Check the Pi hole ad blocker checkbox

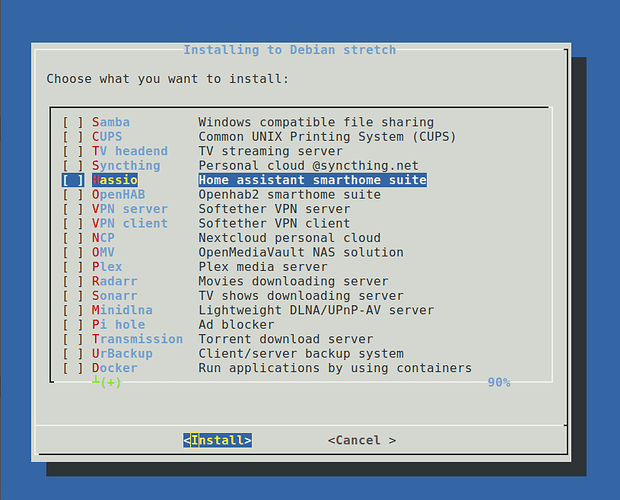73,325
